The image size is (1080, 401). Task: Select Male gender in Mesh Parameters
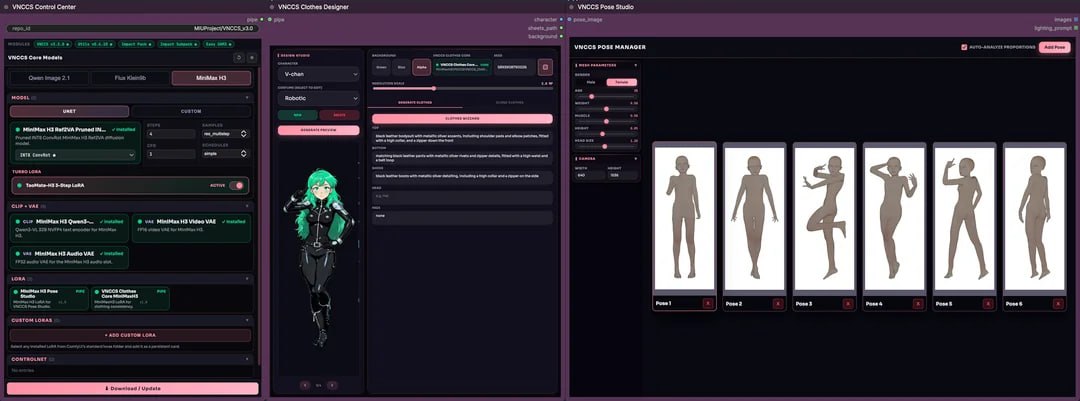pos(592,82)
